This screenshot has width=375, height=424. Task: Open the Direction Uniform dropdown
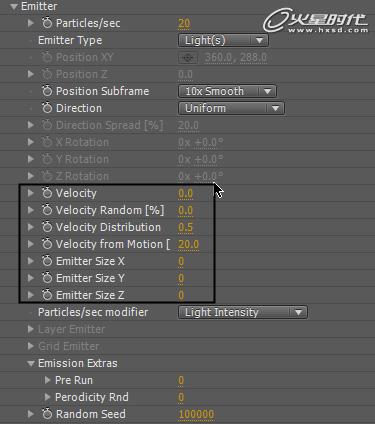coord(231,108)
